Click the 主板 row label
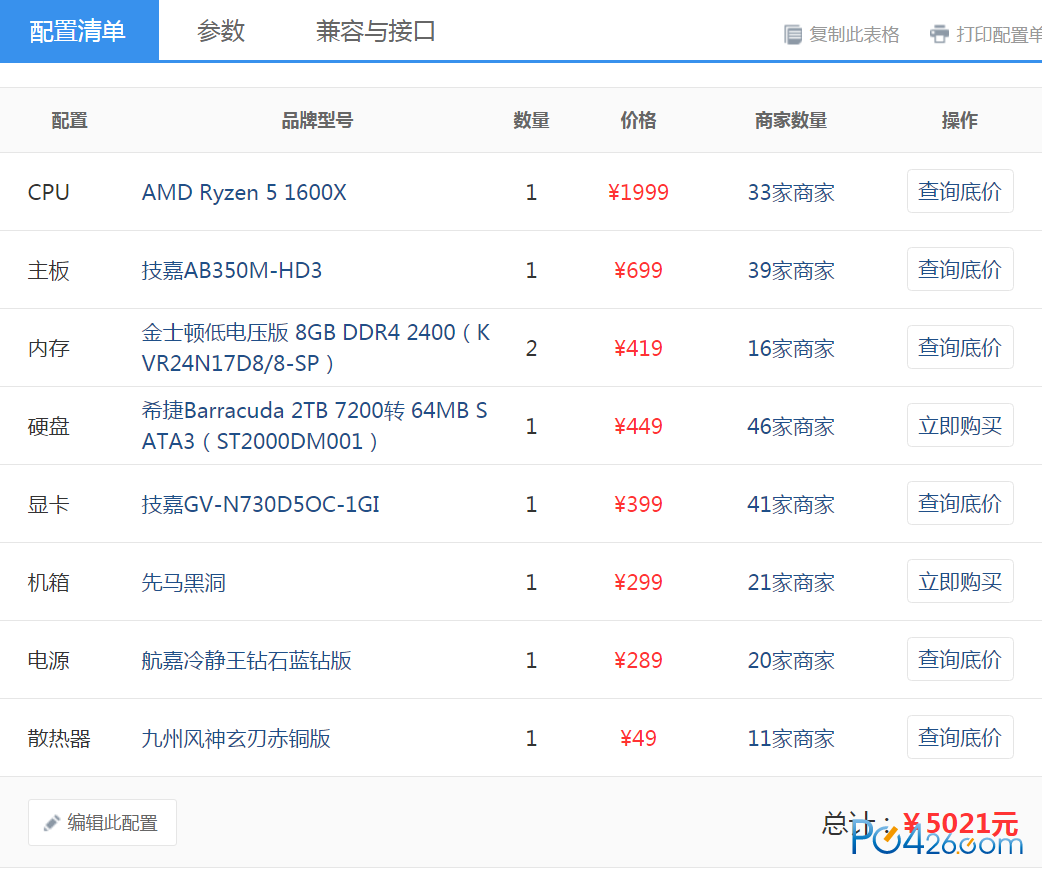 [49, 270]
